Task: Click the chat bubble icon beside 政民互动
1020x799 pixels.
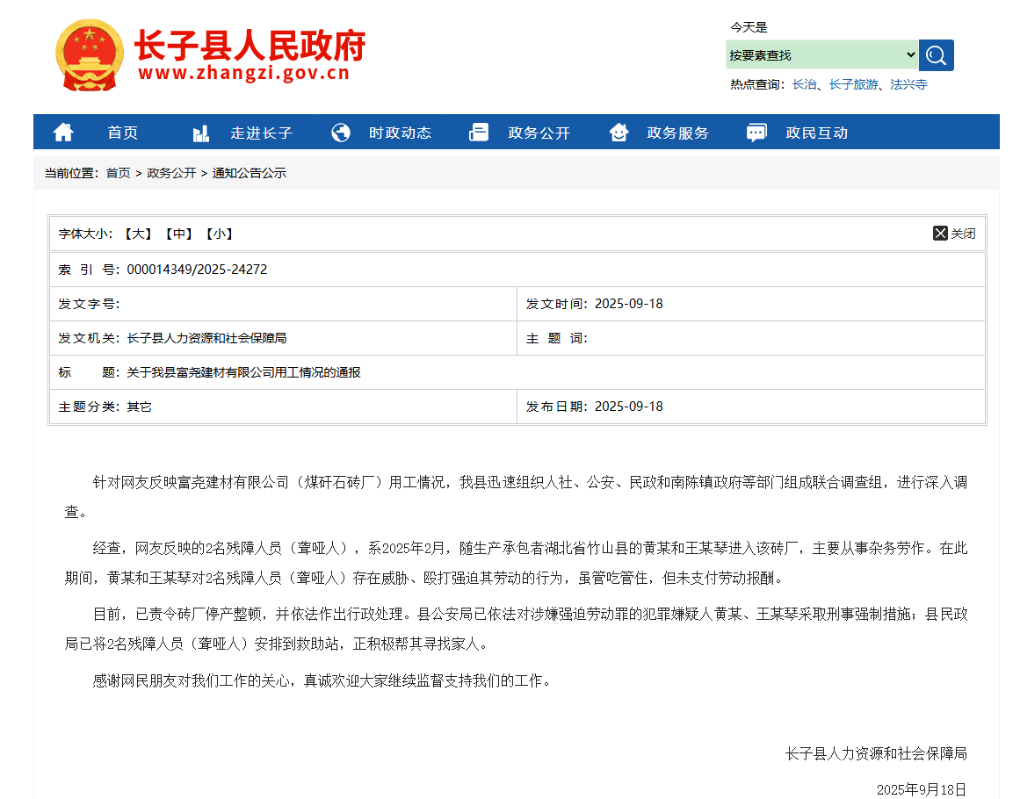Action: pyautogui.click(x=757, y=133)
